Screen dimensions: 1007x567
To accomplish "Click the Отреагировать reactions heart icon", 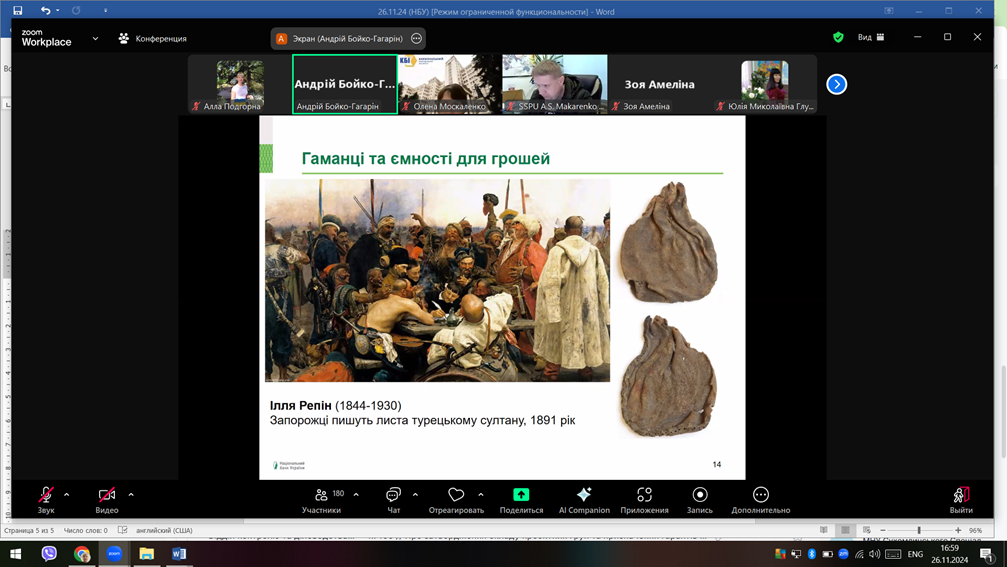I will (x=456, y=496).
